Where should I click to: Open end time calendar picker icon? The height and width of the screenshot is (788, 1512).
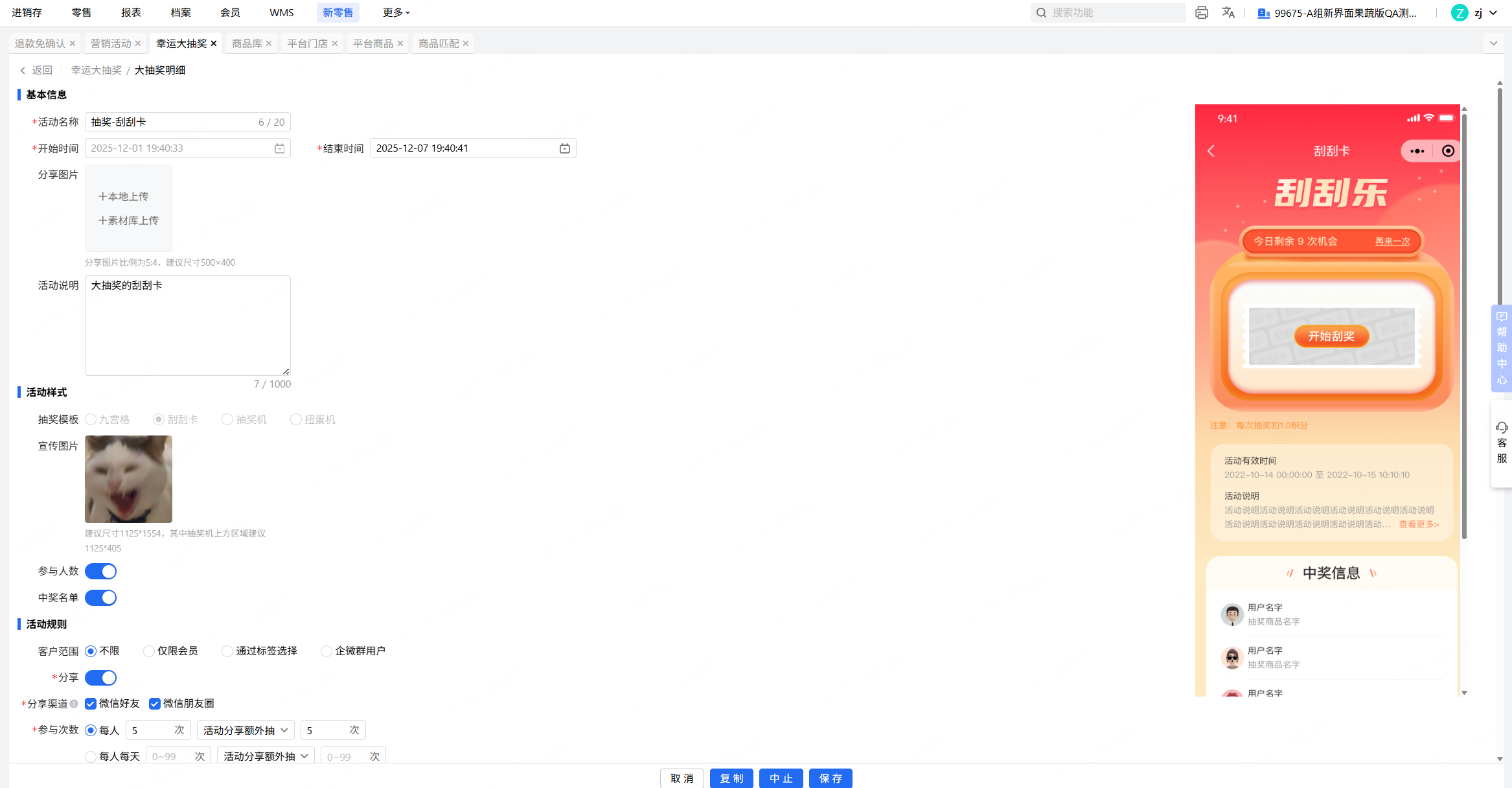point(564,148)
